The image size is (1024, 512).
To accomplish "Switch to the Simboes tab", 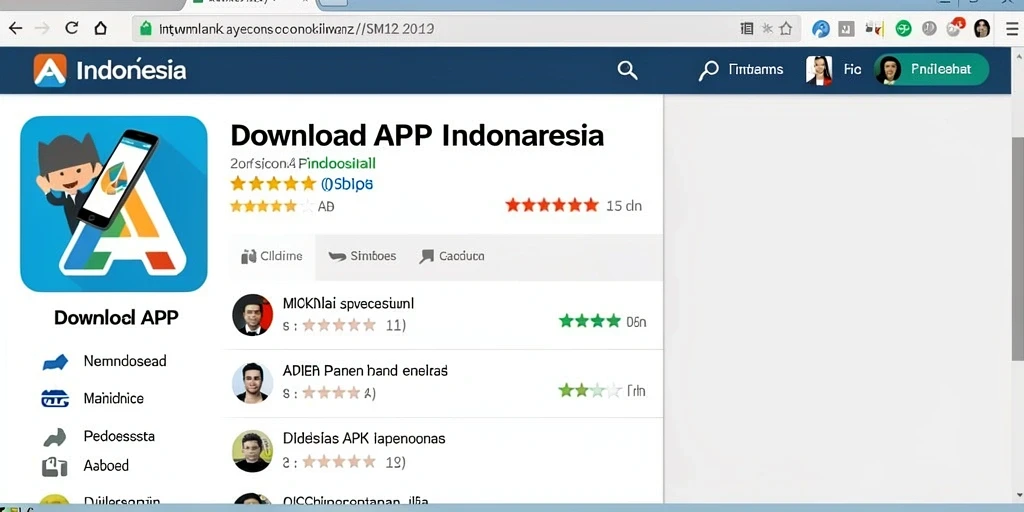I will click(x=362, y=256).
